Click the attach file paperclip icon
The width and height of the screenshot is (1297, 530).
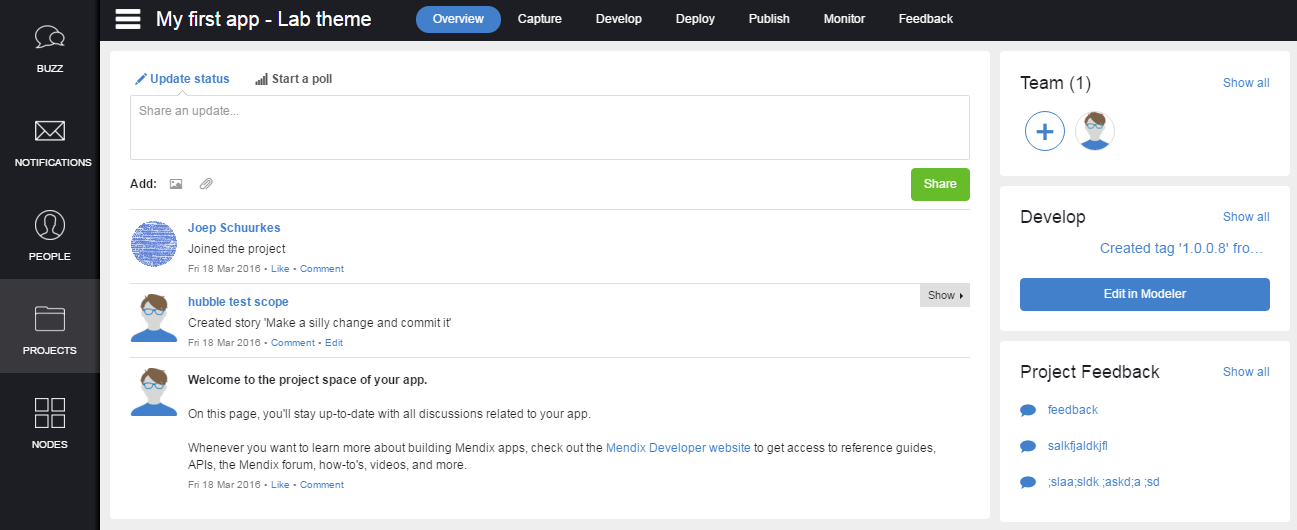206,184
